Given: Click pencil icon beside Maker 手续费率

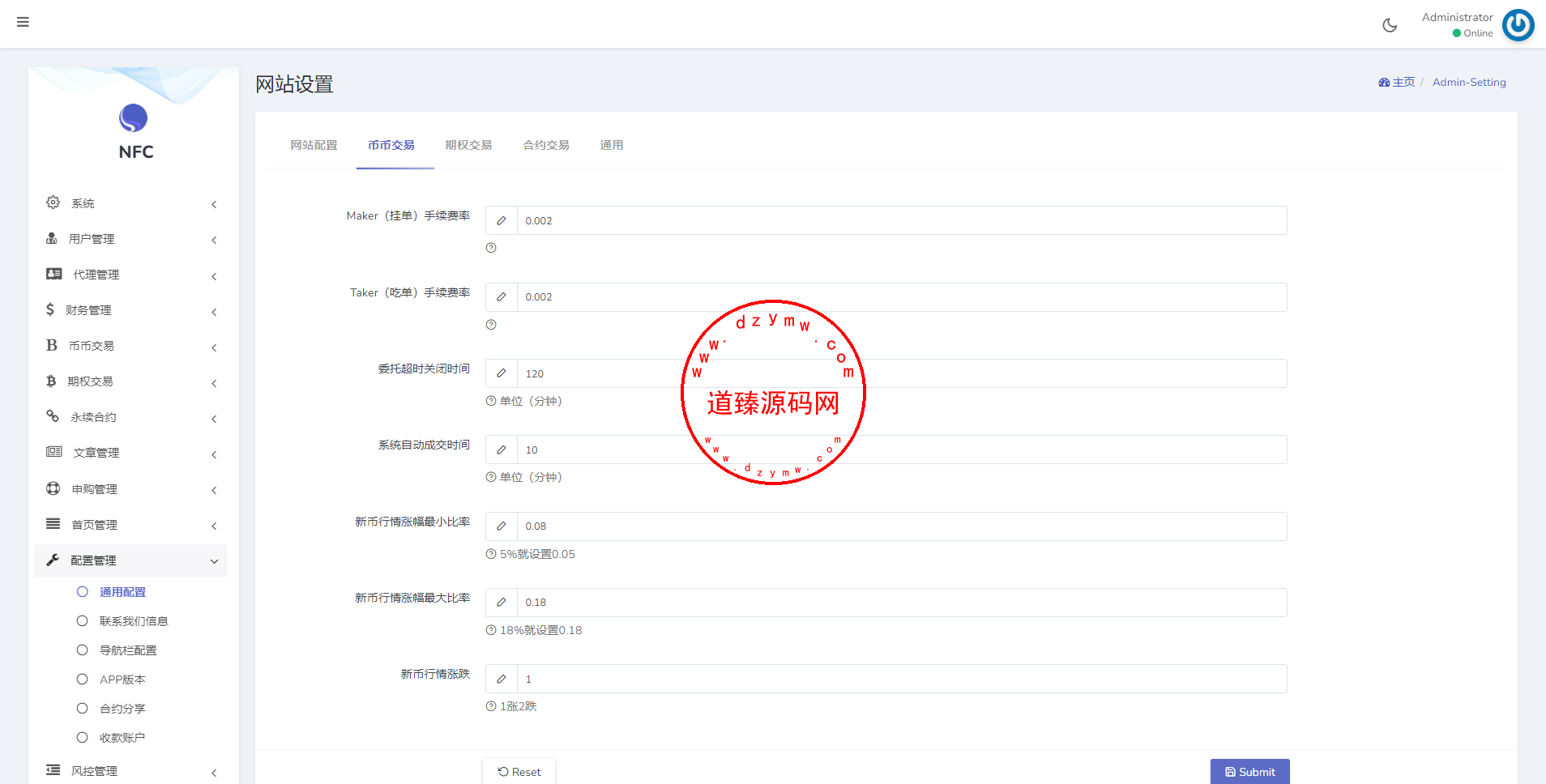Looking at the screenshot, I should pos(502,220).
